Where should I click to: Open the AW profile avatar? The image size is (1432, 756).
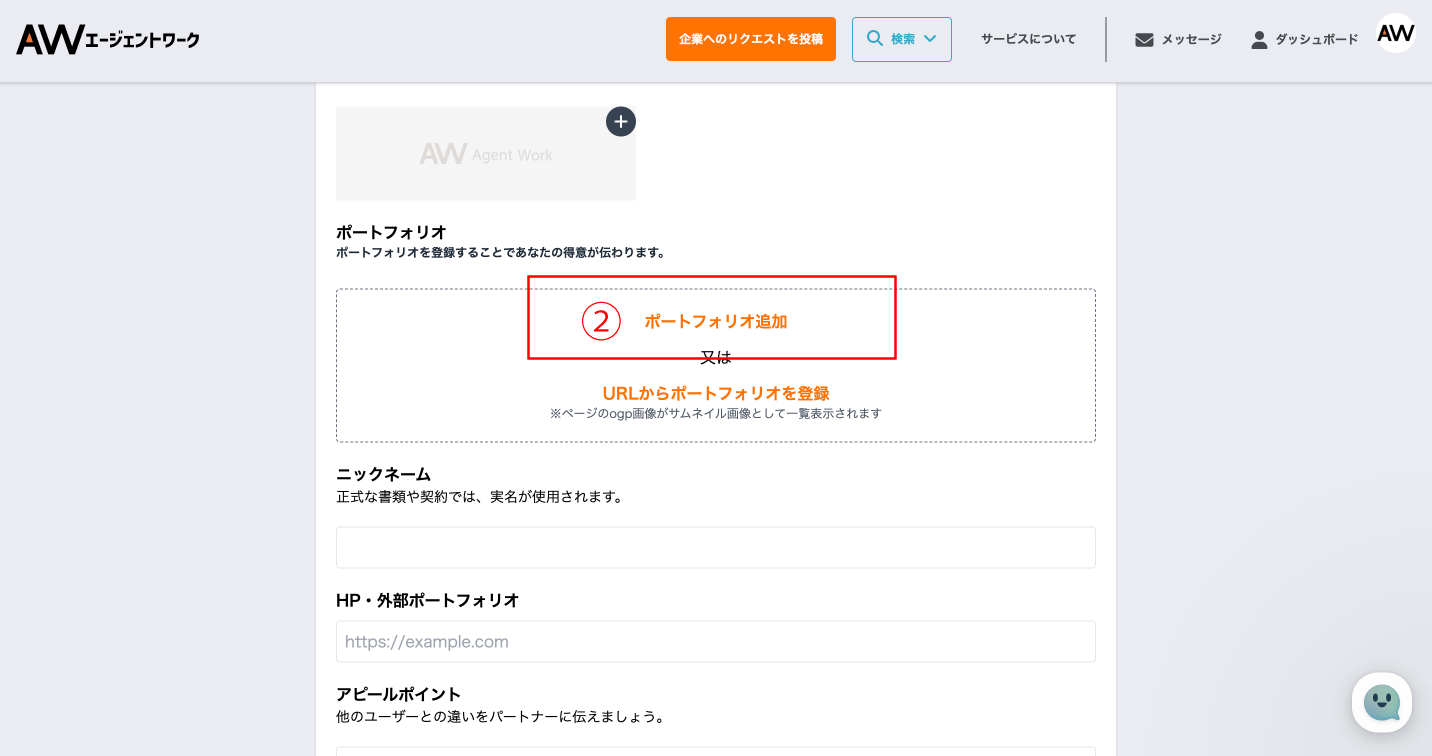1395,34
